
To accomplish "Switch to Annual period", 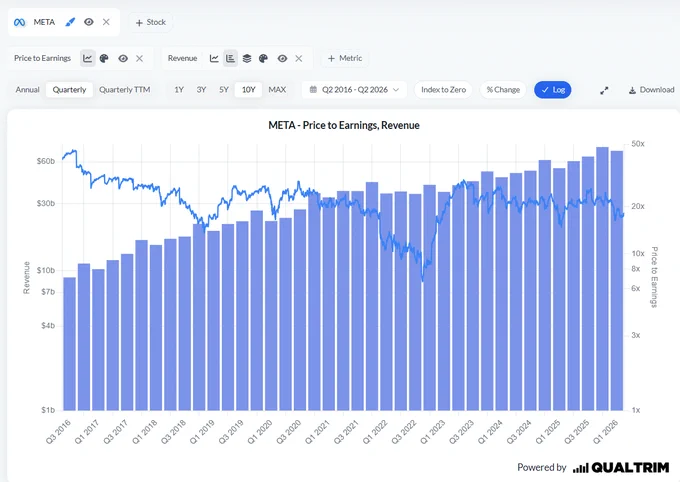I will [27, 90].
